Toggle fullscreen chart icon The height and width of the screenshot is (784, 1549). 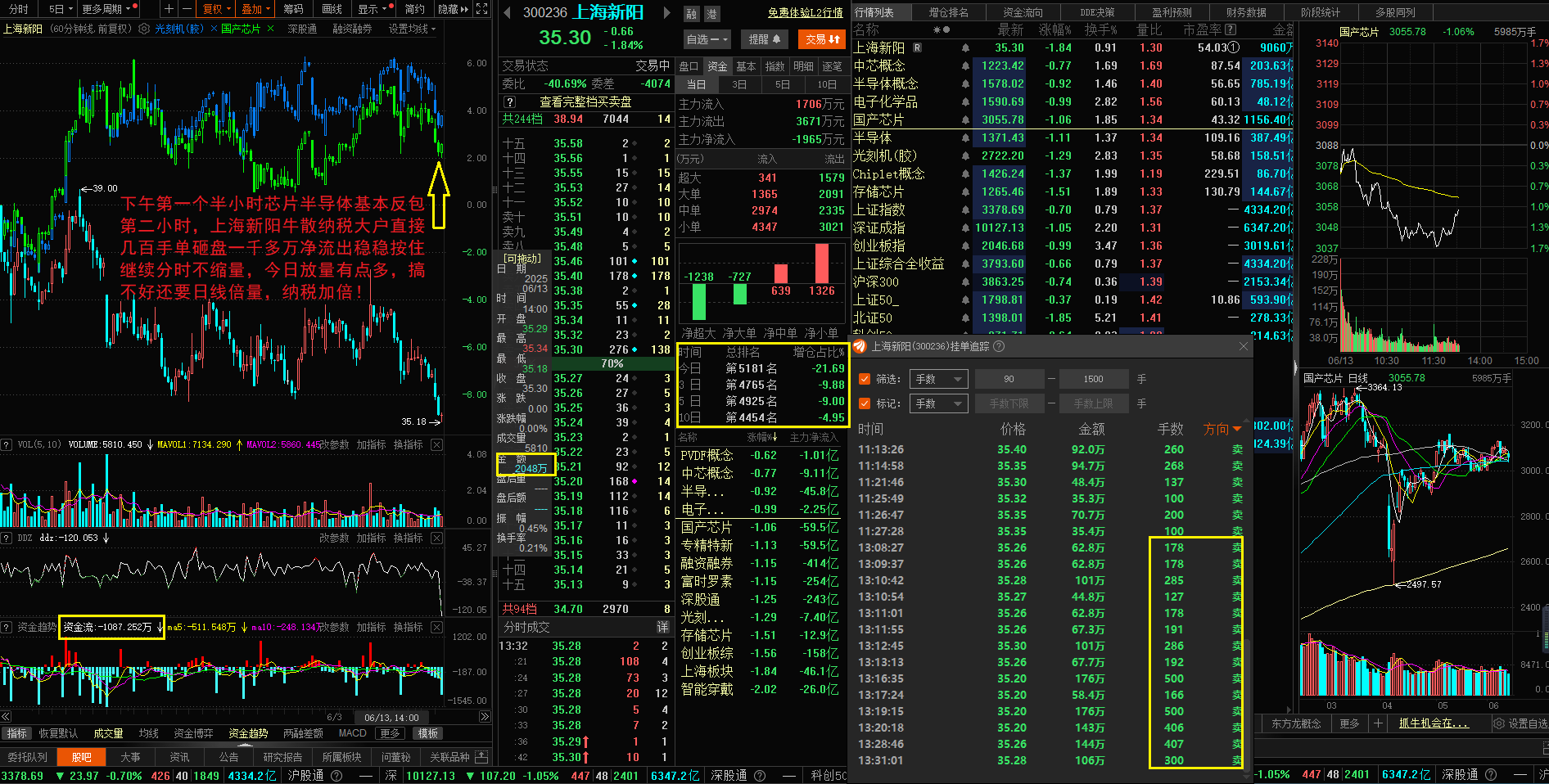[x=482, y=9]
